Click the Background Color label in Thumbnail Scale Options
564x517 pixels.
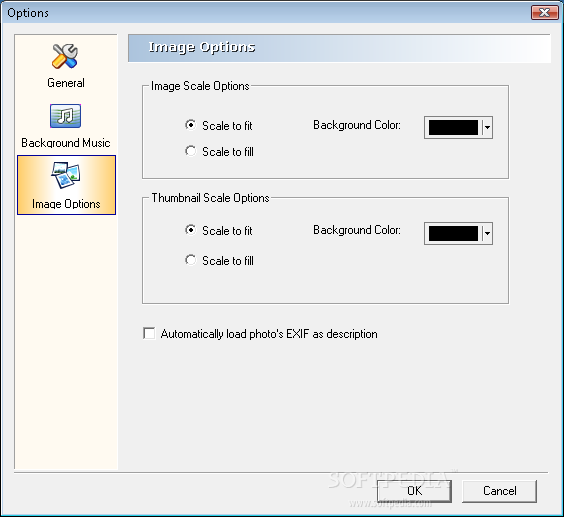tap(357, 230)
